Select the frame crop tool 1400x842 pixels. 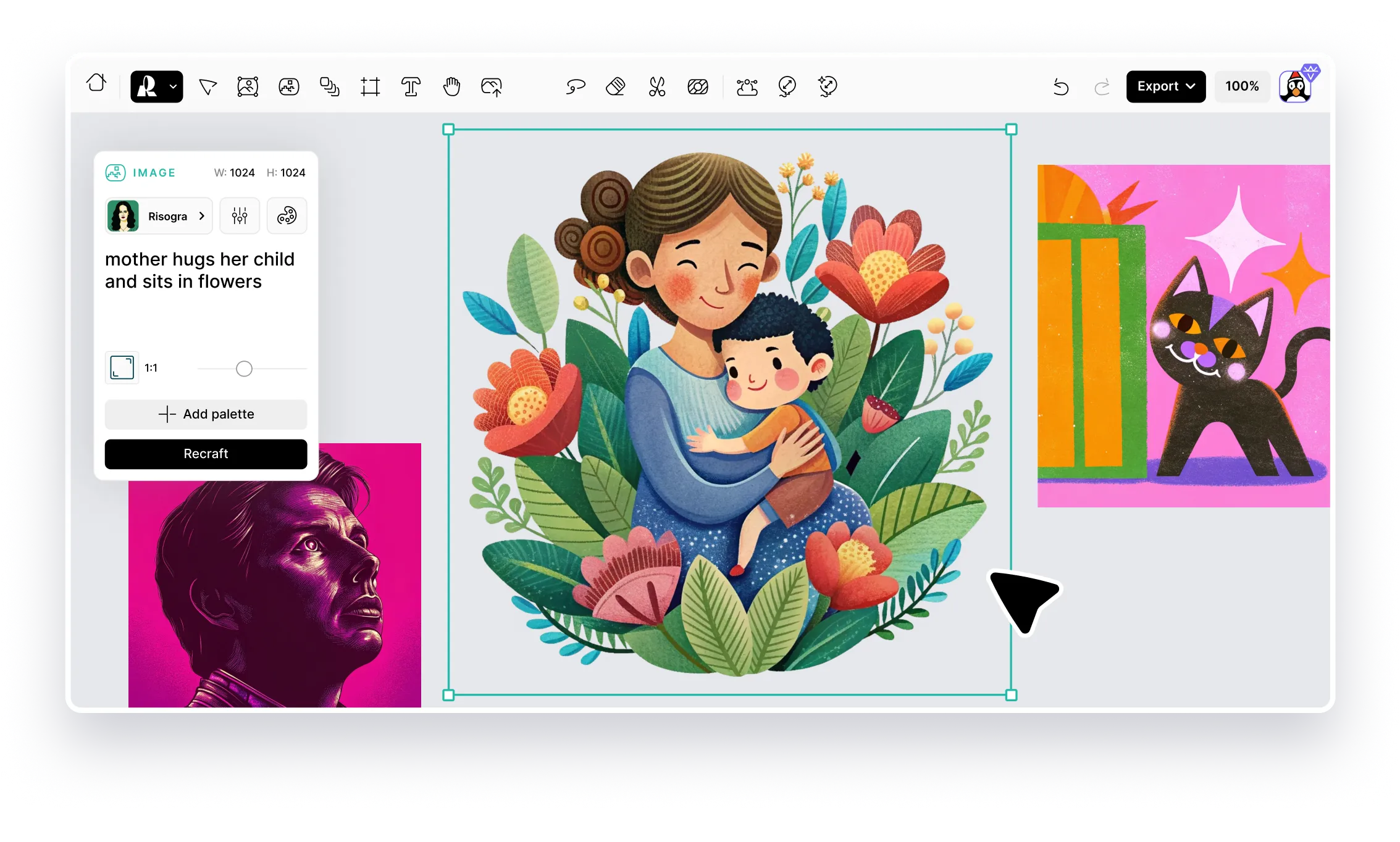click(x=370, y=87)
